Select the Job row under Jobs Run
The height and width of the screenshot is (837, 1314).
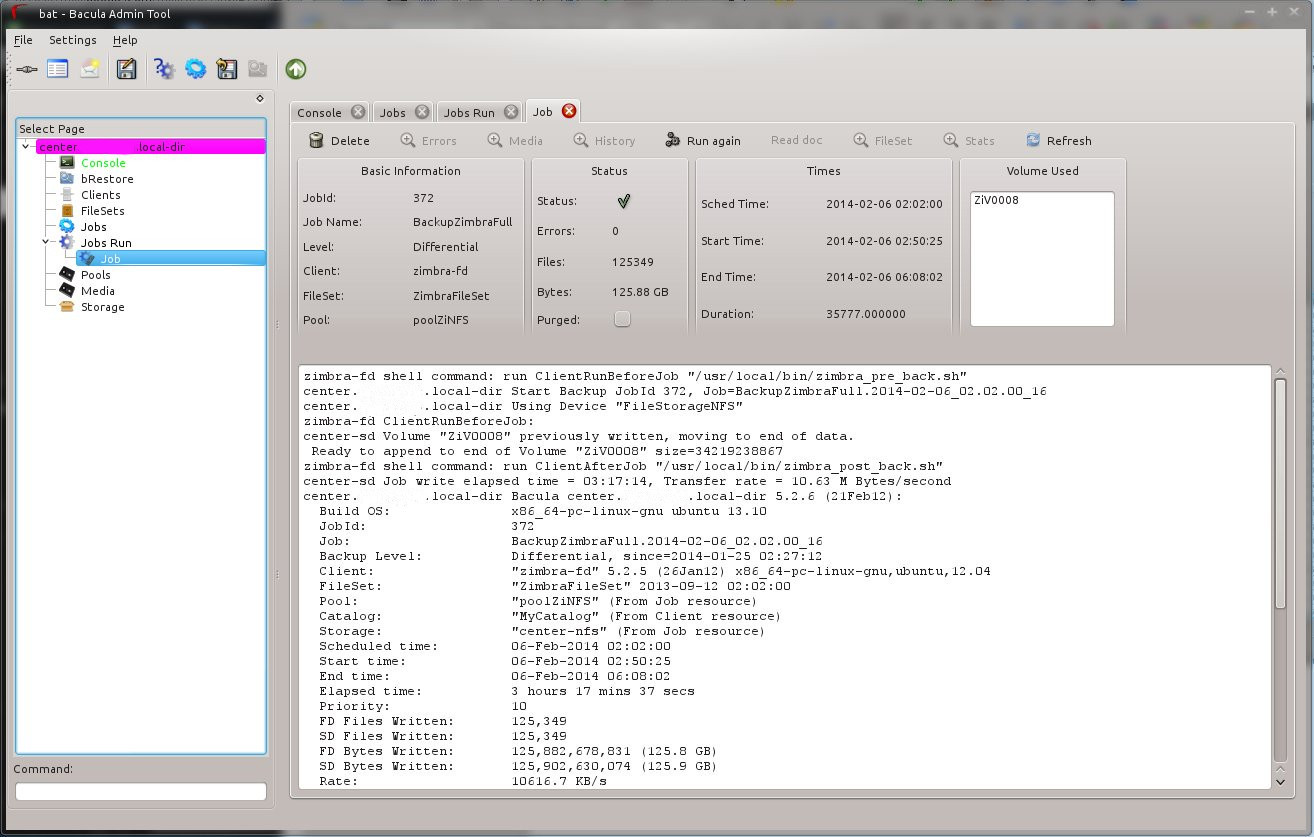170,259
